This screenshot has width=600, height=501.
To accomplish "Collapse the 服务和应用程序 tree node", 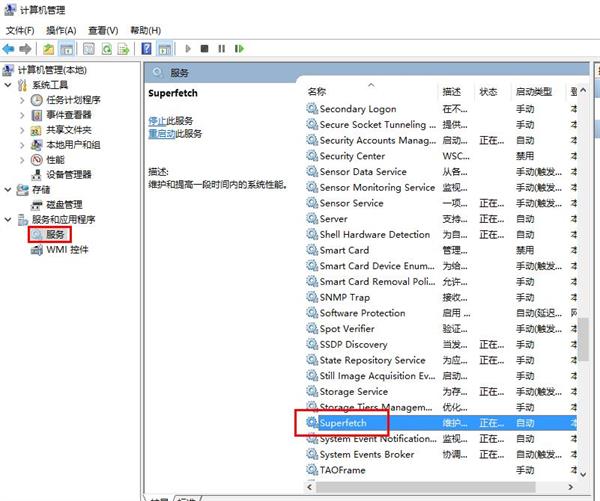I will pos(8,219).
